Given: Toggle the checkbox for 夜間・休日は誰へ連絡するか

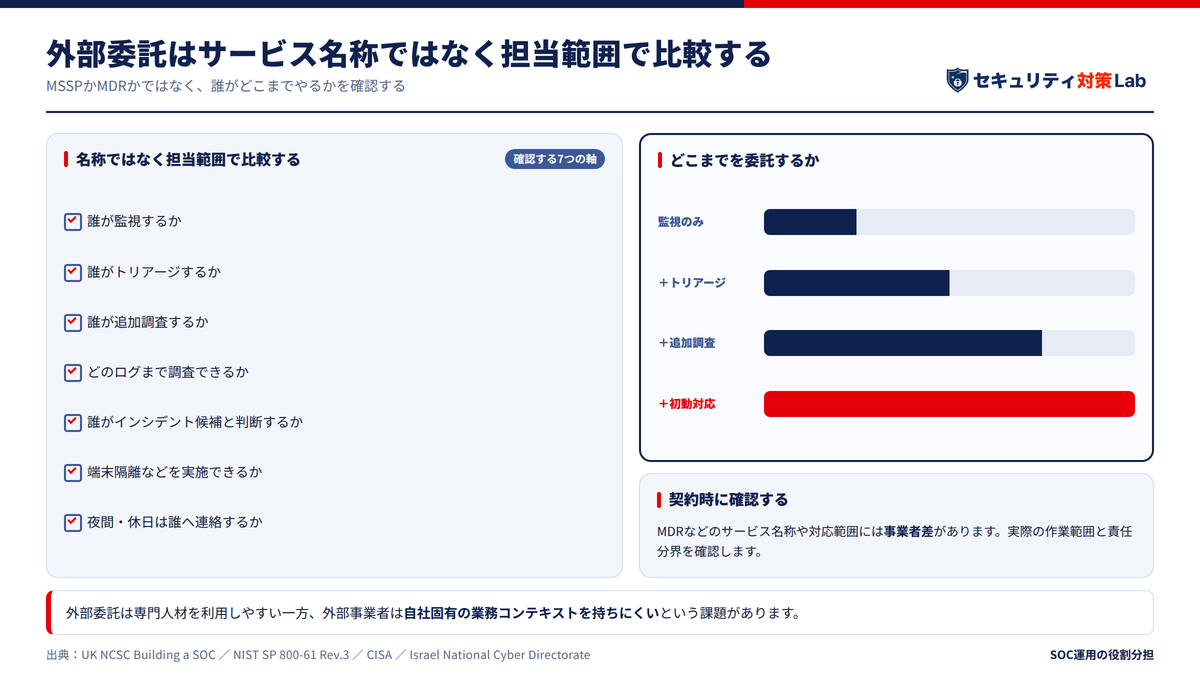Looking at the screenshot, I should [x=73, y=522].
